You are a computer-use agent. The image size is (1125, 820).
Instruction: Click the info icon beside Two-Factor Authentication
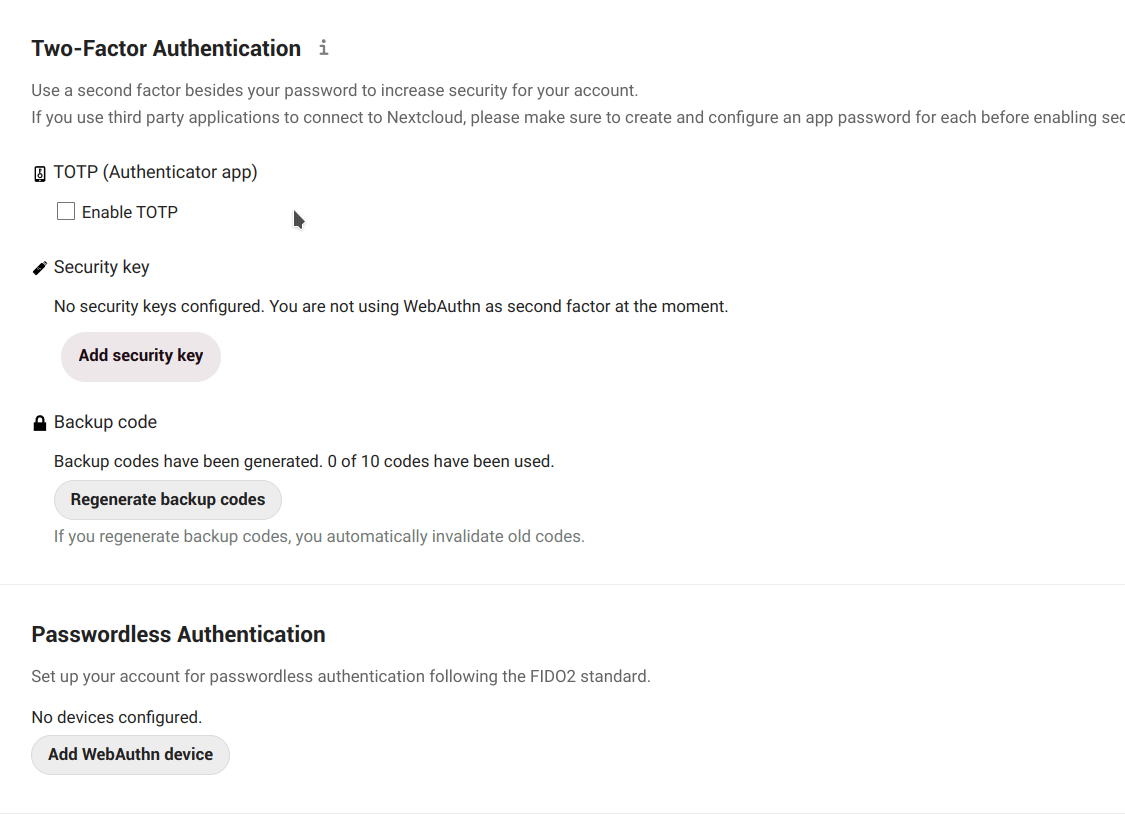(x=323, y=48)
